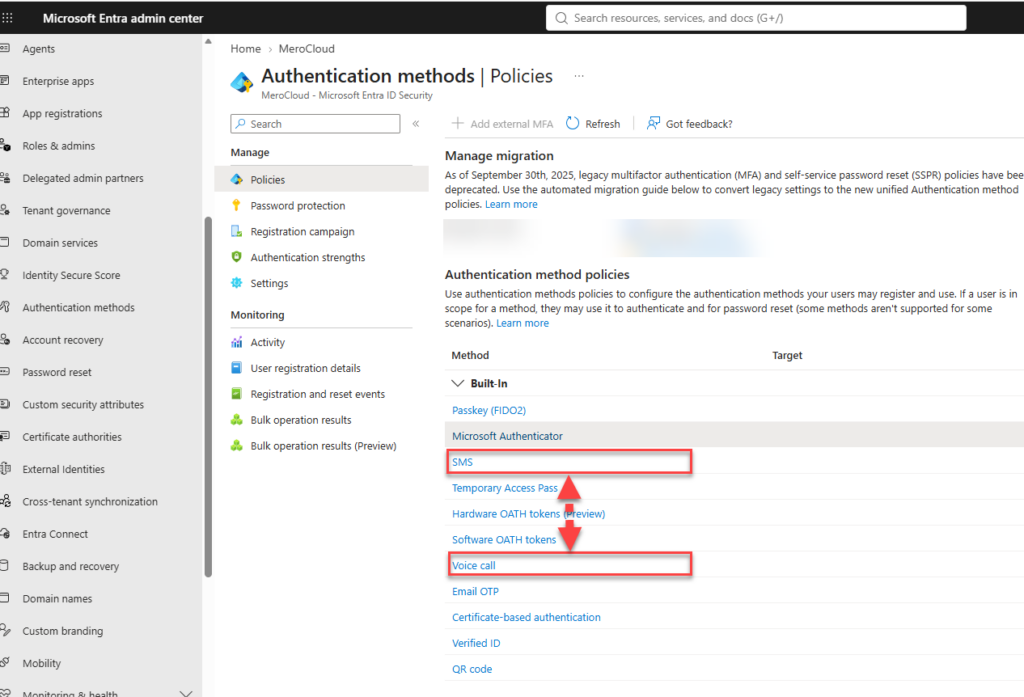Click the Method column header
The height and width of the screenshot is (697, 1024).
(470, 355)
